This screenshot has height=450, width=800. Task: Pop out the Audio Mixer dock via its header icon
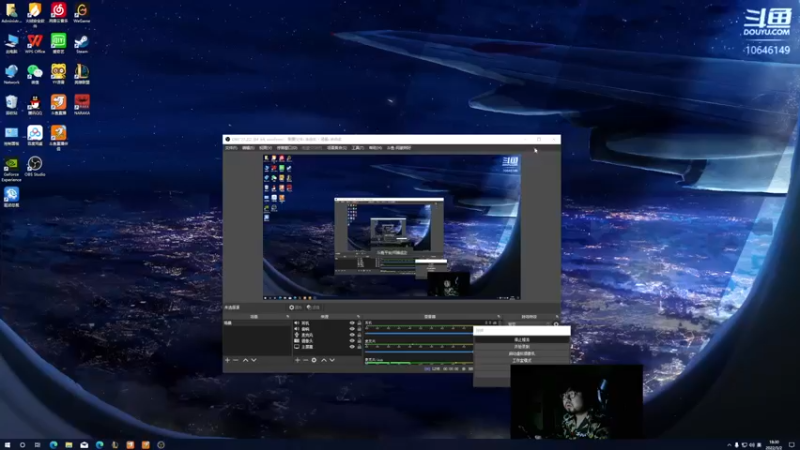click(498, 317)
